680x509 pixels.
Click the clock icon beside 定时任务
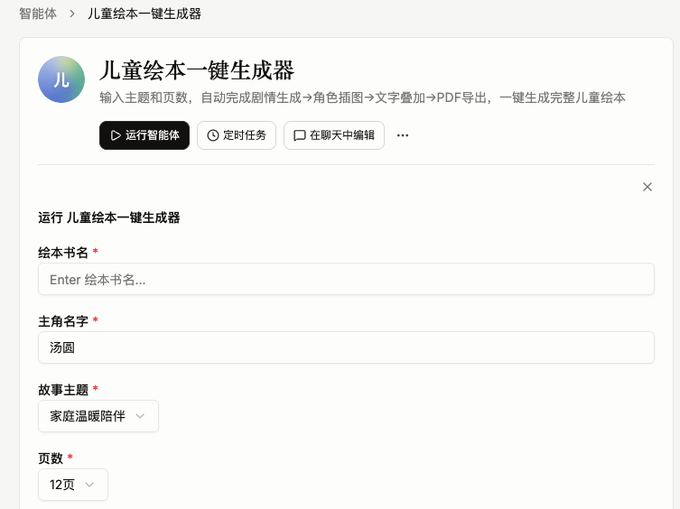(x=212, y=135)
